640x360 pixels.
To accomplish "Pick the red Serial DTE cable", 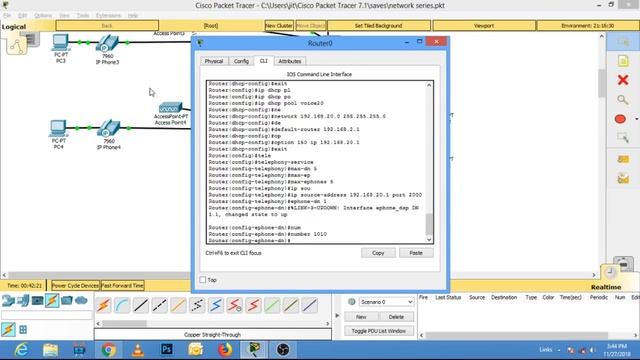I will click(x=253, y=305).
